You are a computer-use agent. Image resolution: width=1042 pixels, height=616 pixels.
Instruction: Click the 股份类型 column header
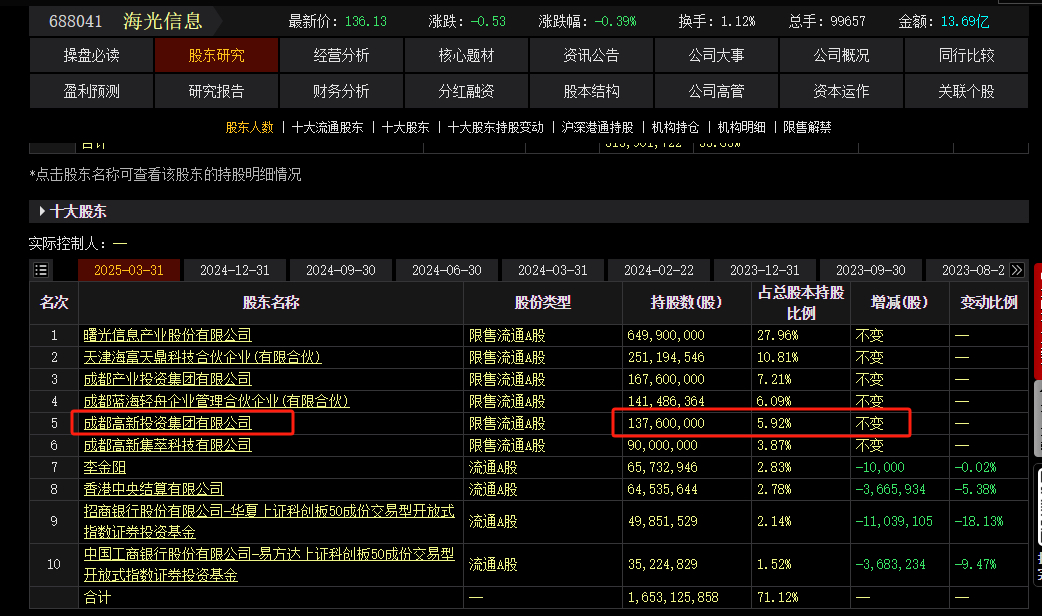pos(542,302)
